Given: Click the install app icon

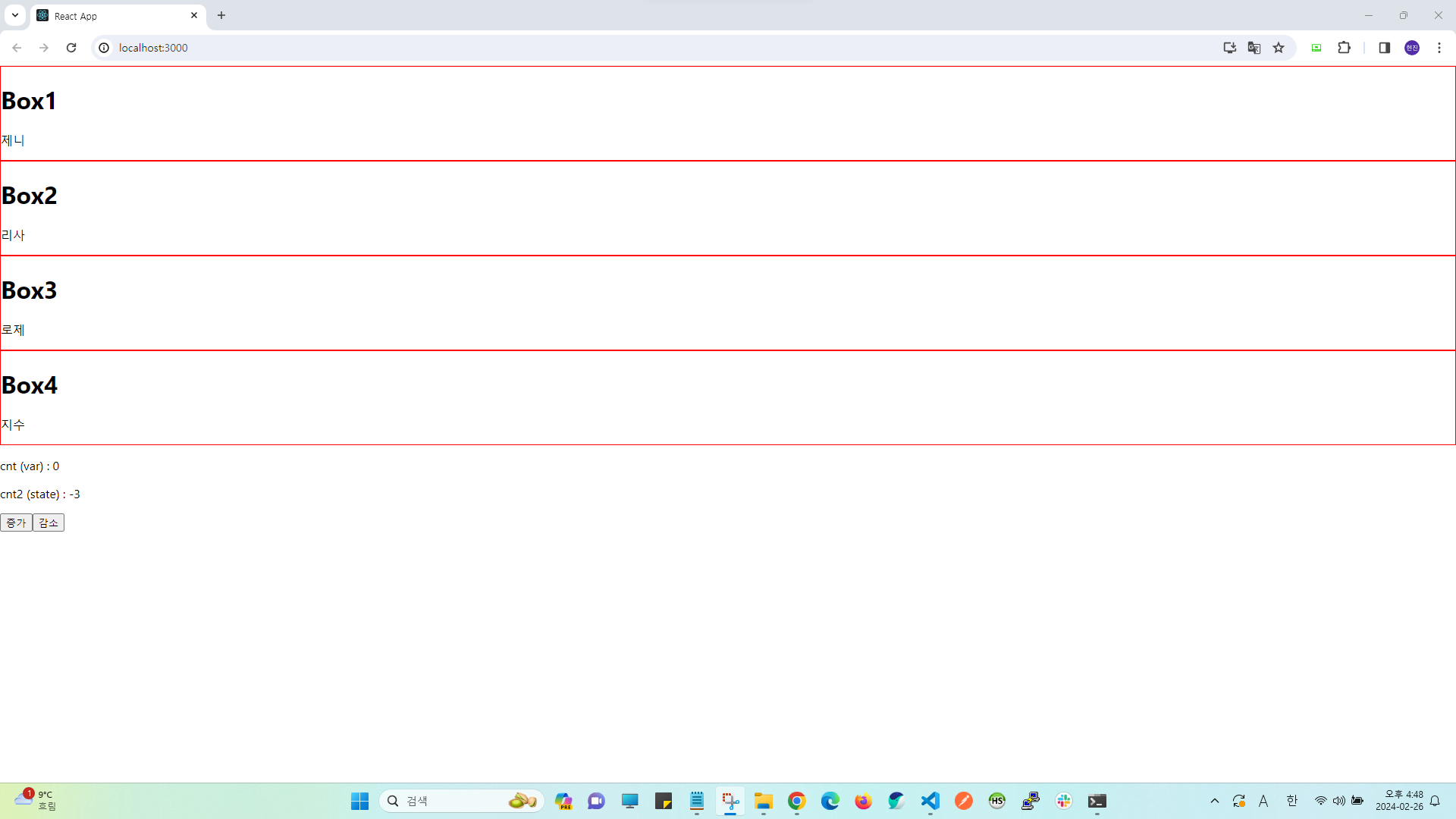Looking at the screenshot, I should (x=1229, y=48).
